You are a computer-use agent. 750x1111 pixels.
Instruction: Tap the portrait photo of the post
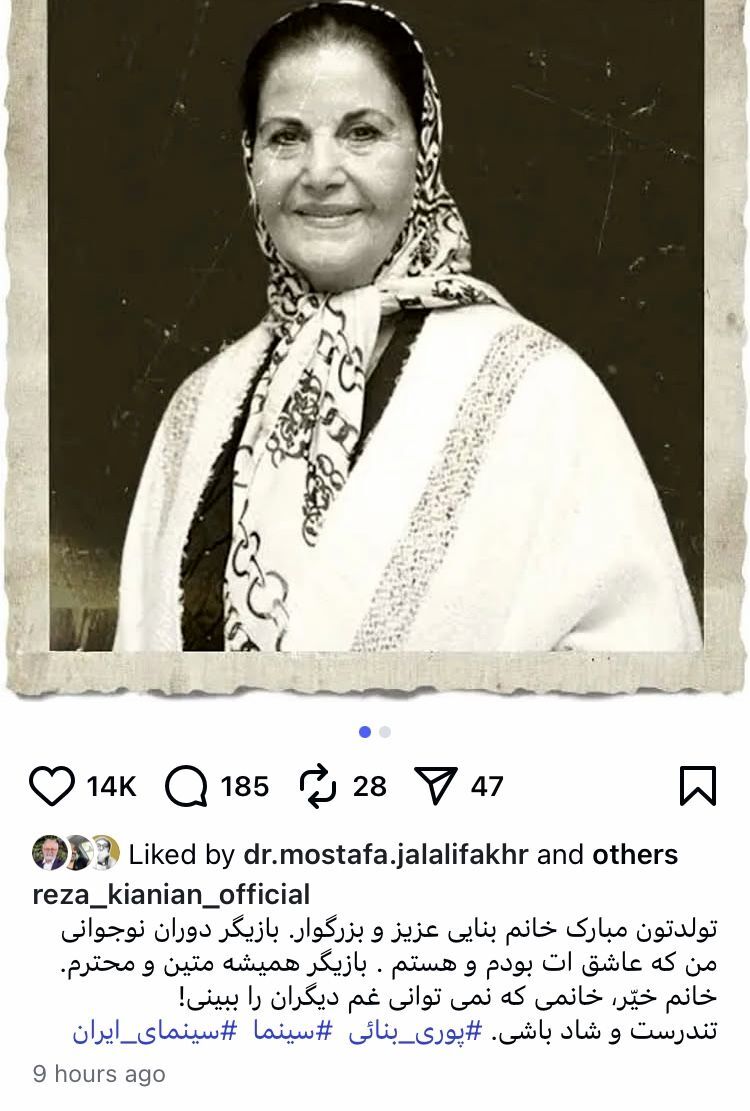(x=375, y=326)
